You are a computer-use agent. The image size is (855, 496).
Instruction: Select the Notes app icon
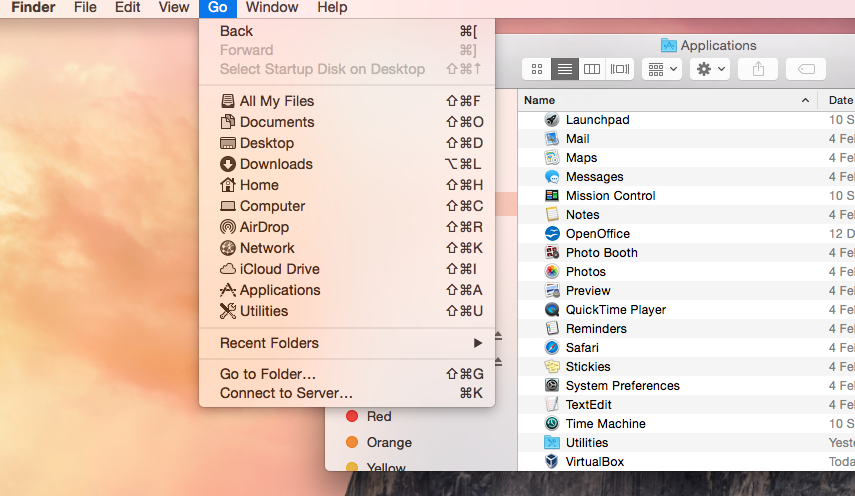coord(552,215)
